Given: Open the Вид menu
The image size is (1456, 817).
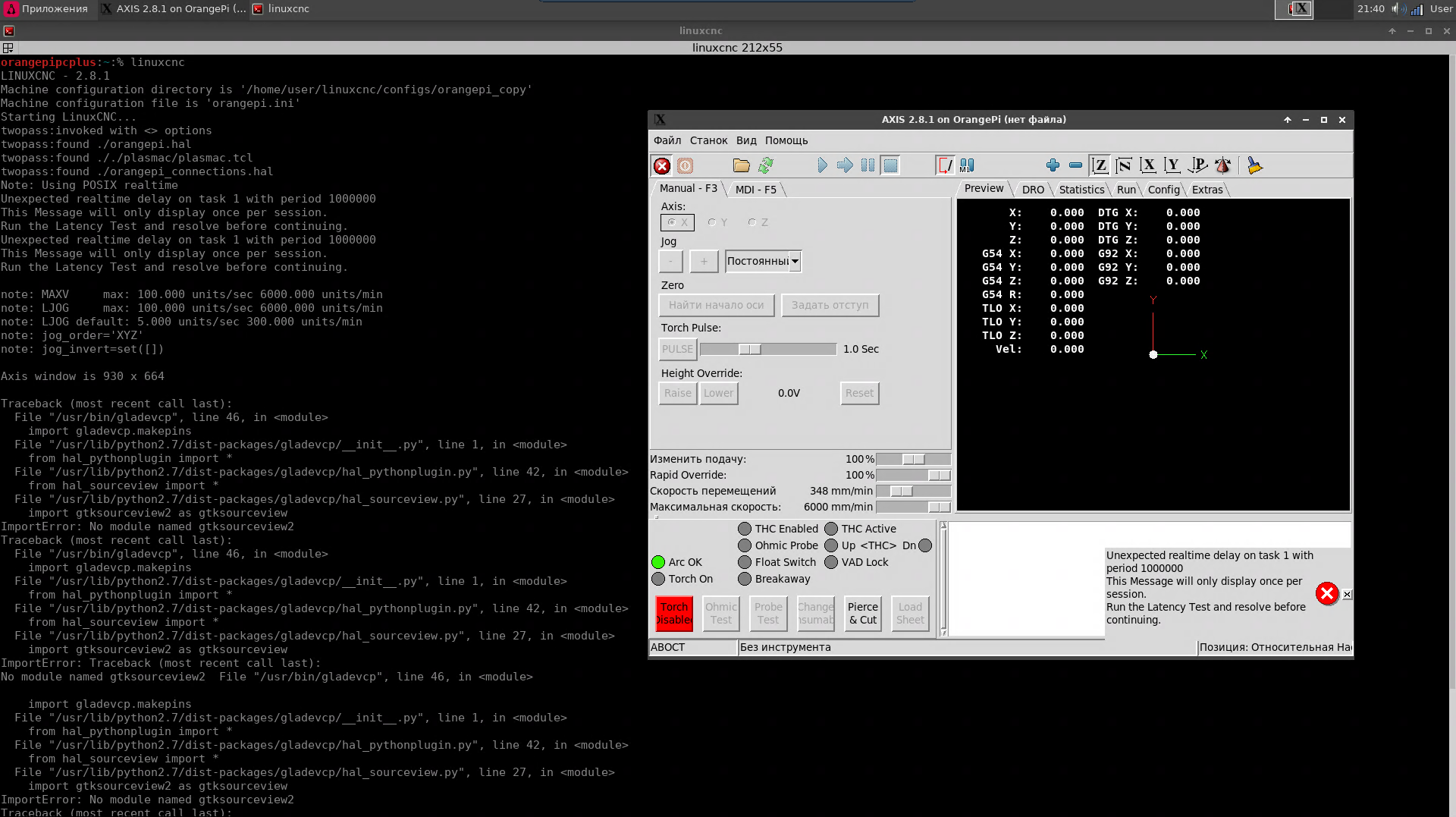Looking at the screenshot, I should [x=746, y=140].
